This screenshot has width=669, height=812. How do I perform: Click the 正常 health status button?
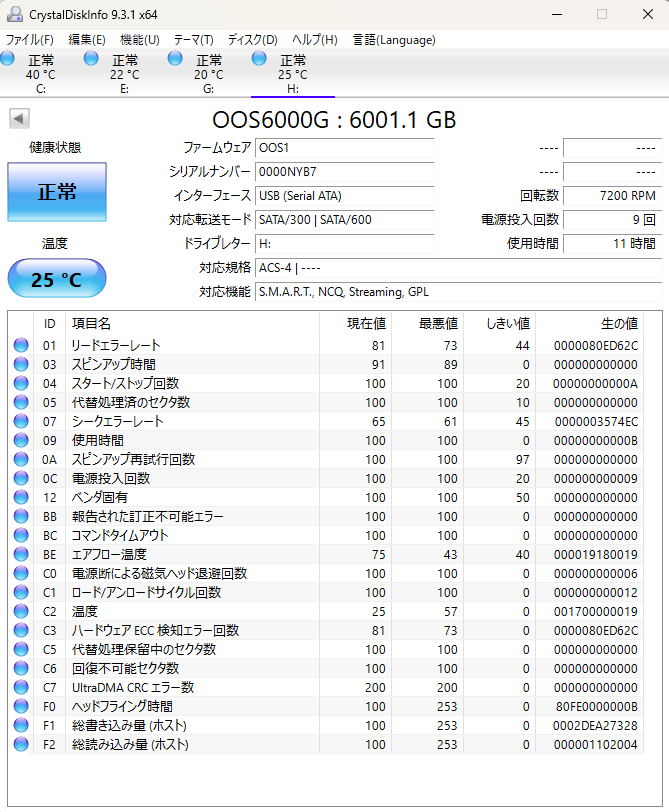click(57, 192)
